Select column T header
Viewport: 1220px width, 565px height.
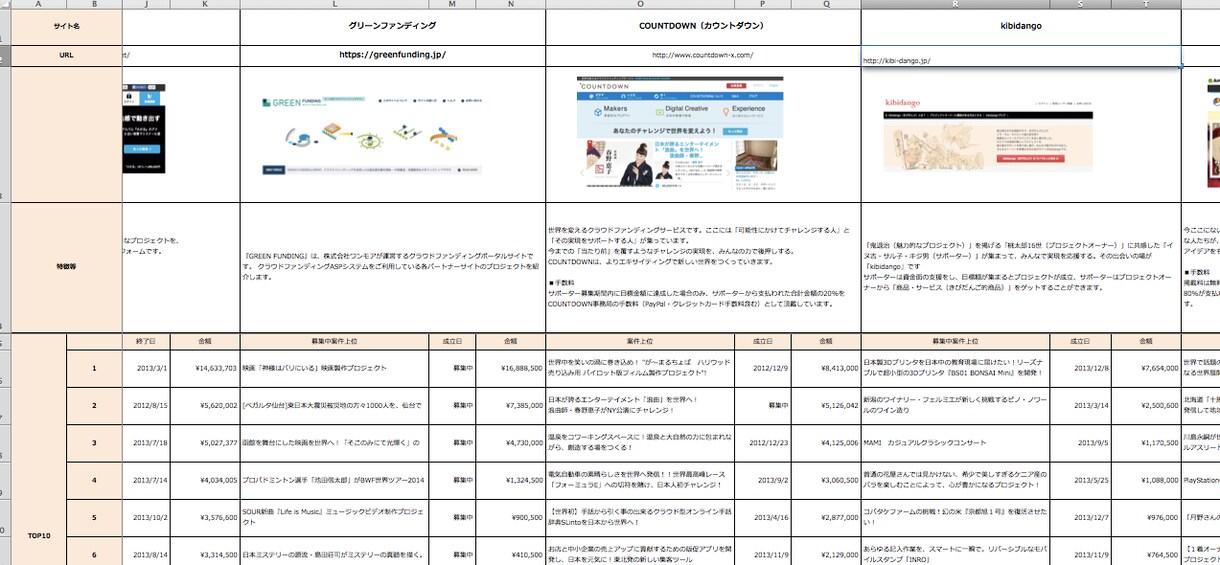[x=1146, y=4]
